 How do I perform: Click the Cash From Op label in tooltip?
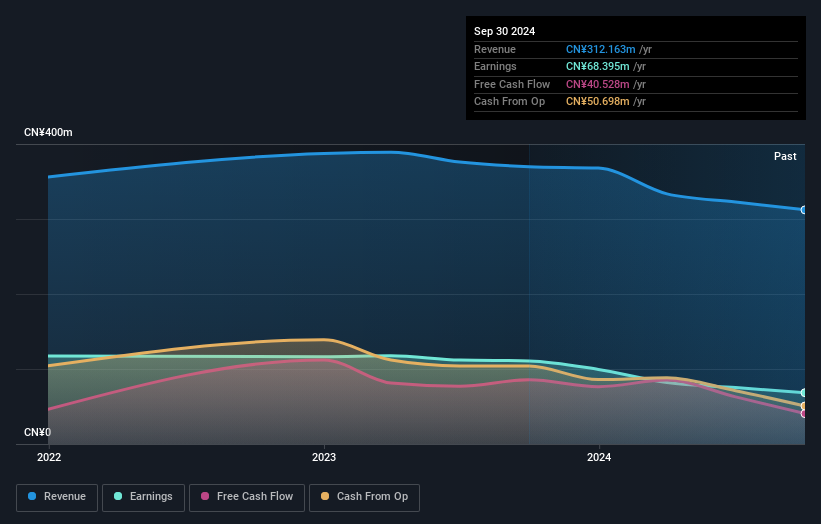point(509,102)
